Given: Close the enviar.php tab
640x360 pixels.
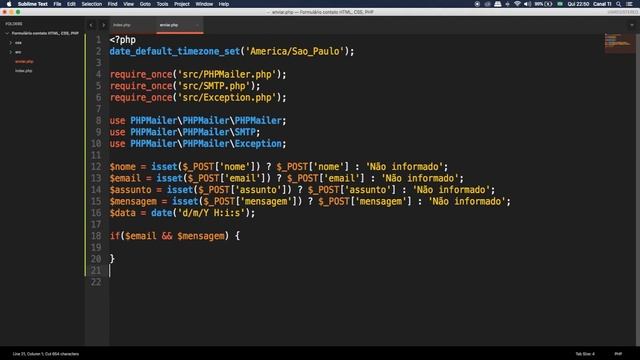Looking at the screenshot, I should pyautogui.click(x=198, y=25).
